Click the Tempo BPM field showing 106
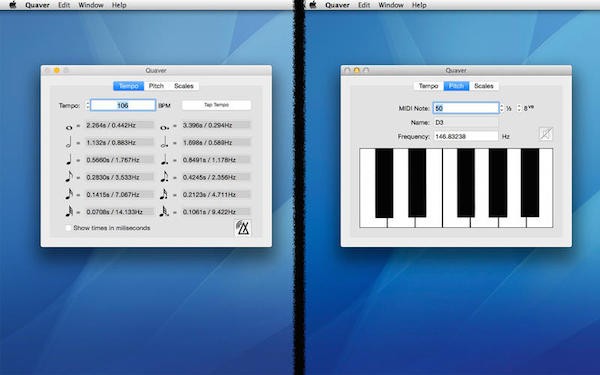Viewport: 600px width, 375px height. (123, 105)
